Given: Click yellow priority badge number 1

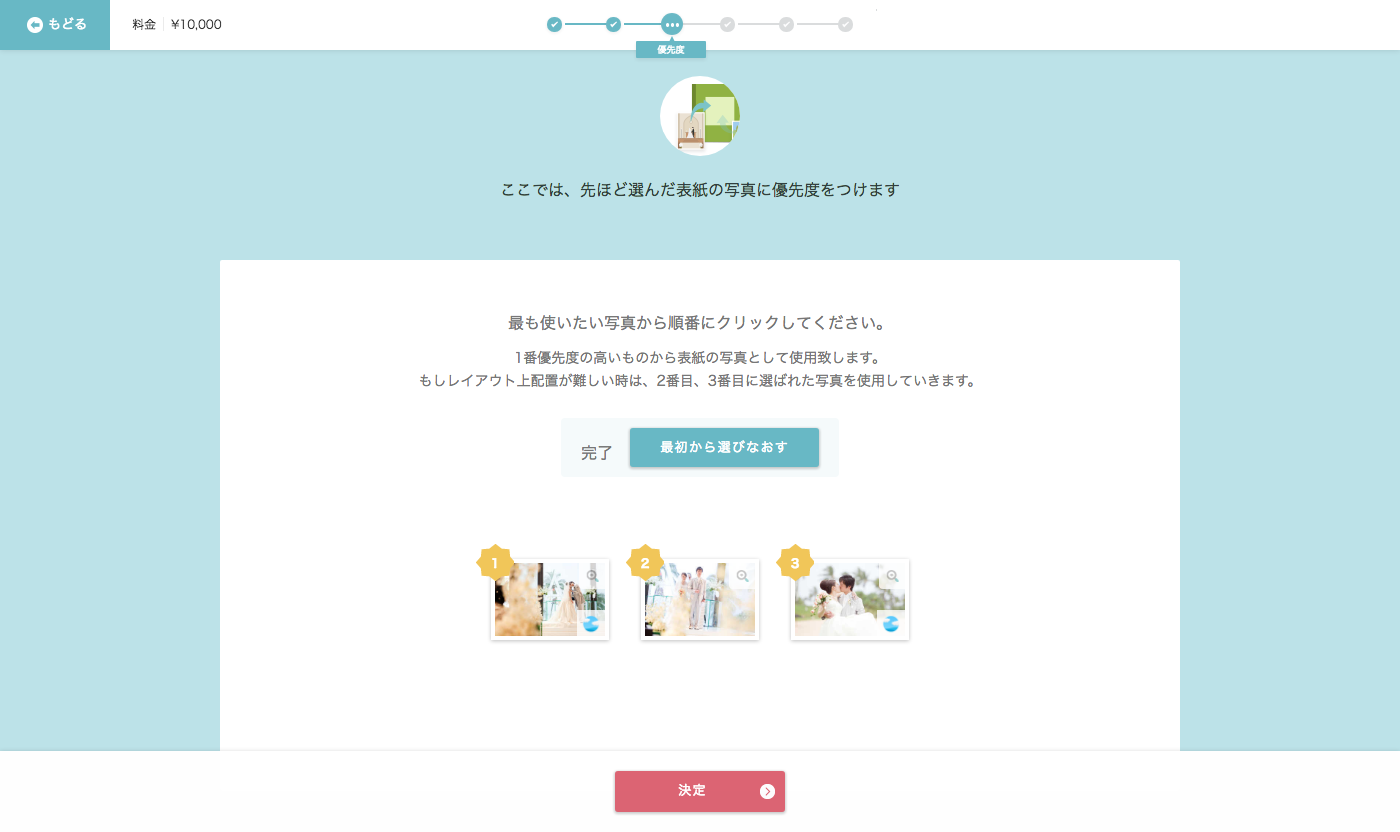Looking at the screenshot, I should (495, 563).
